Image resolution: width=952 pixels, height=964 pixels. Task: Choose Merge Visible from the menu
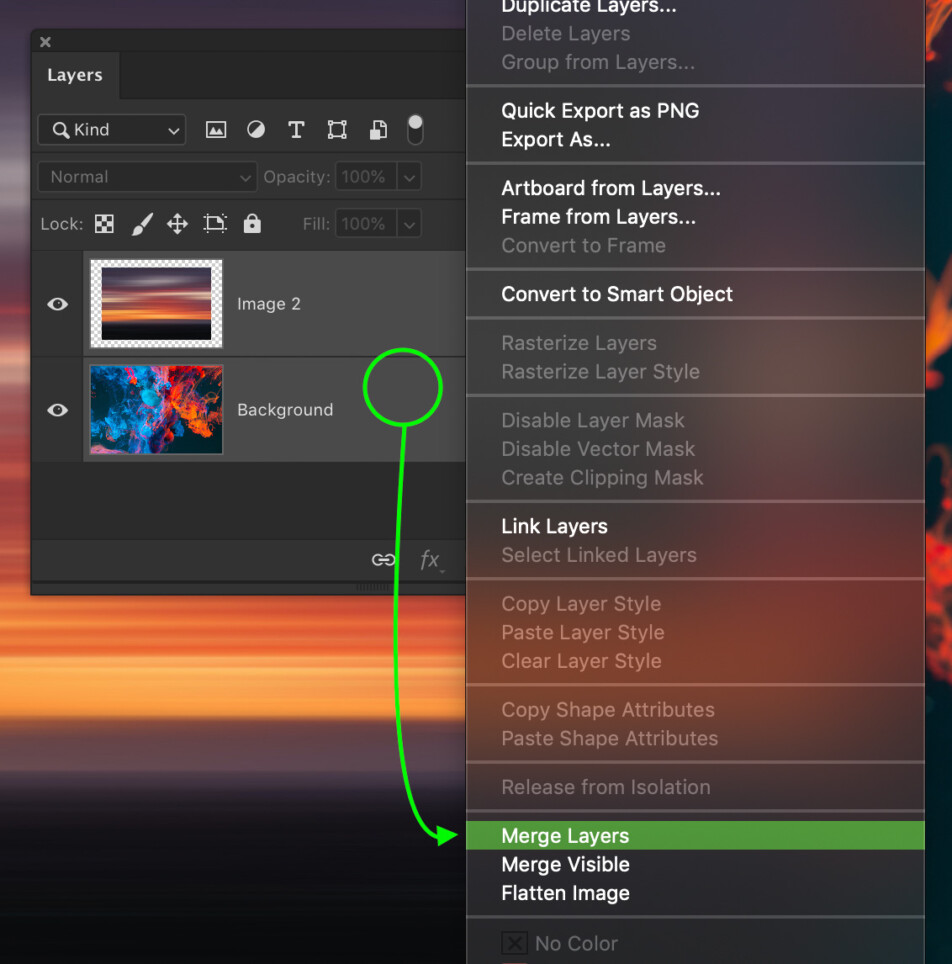point(565,864)
